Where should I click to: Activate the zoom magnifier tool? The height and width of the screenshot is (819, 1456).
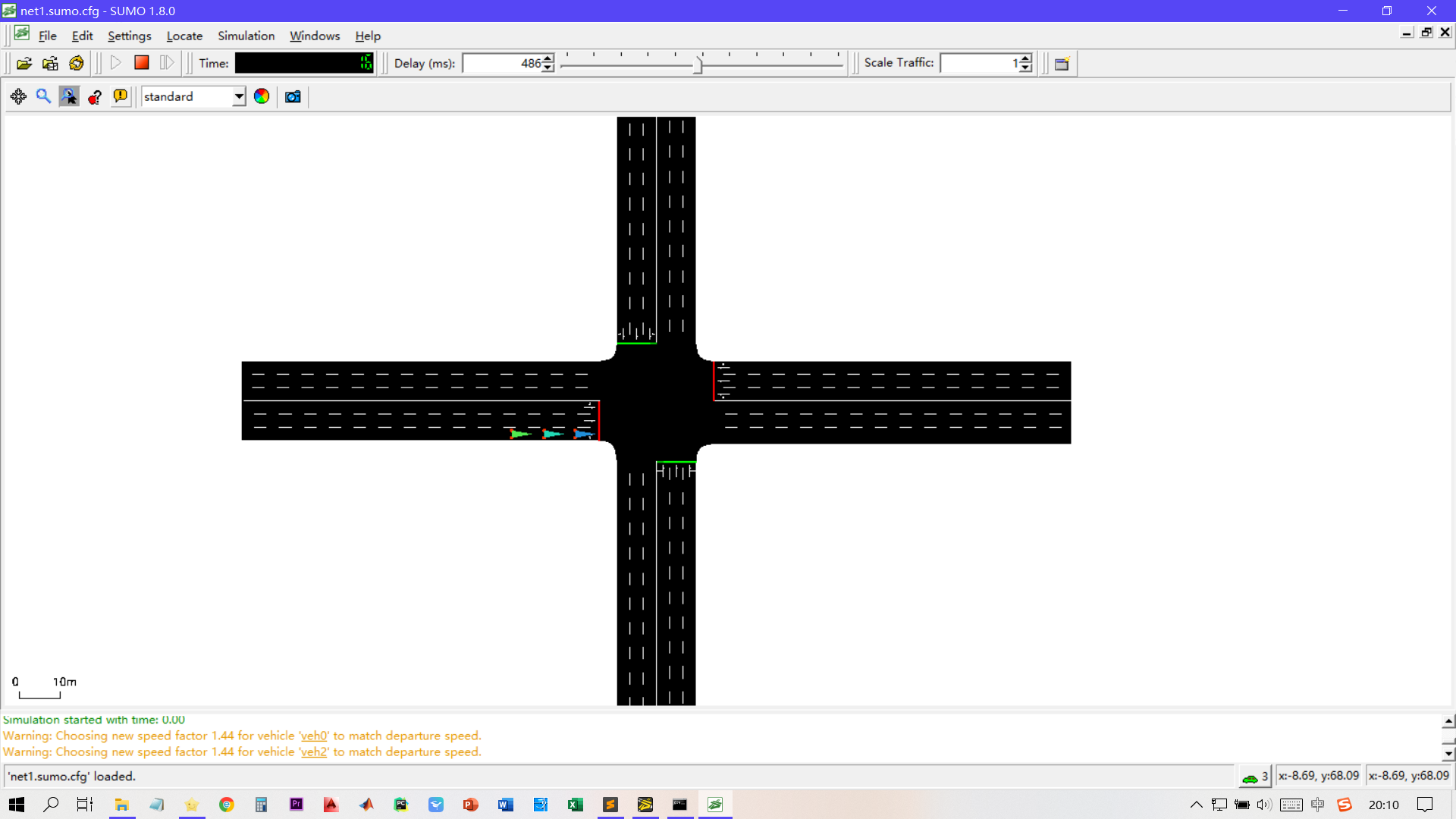[x=43, y=96]
